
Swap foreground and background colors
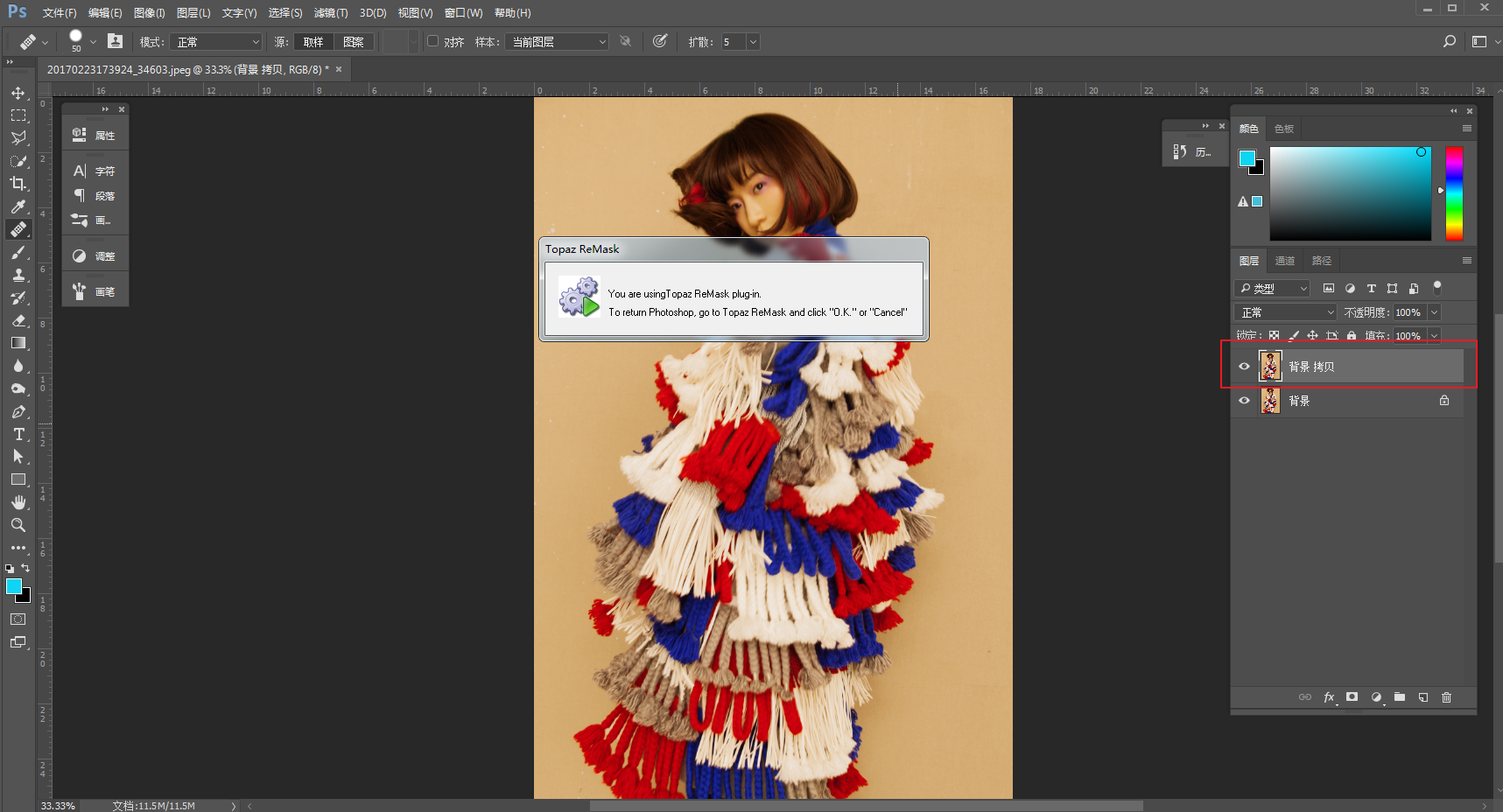pyautogui.click(x=25, y=568)
